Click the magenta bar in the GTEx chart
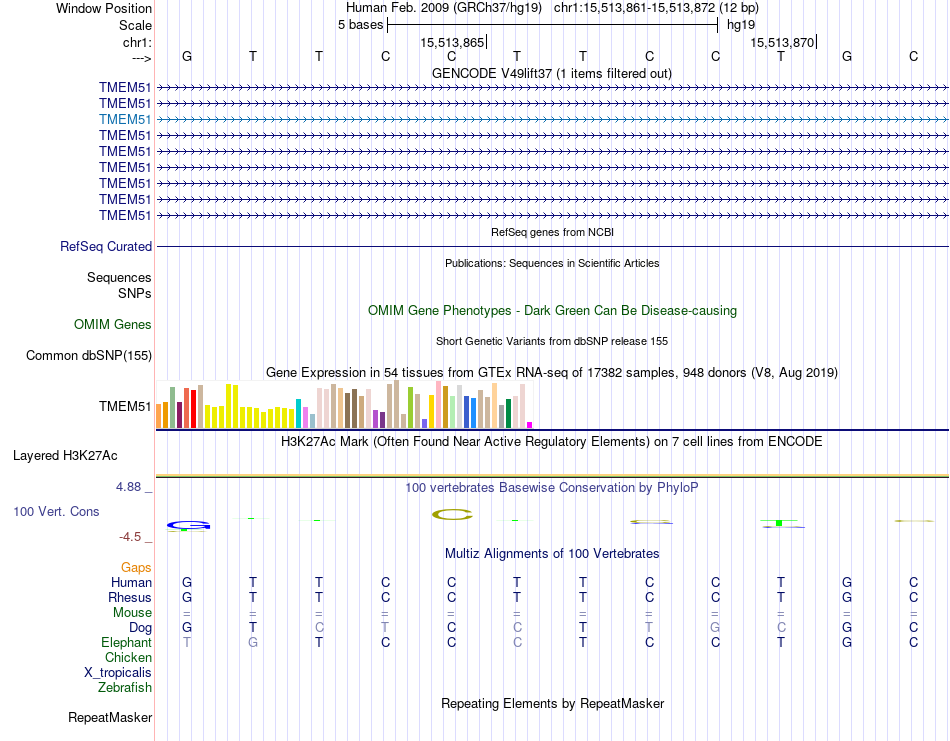The height and width of the screenshot is (741, 950). [530, 425]
